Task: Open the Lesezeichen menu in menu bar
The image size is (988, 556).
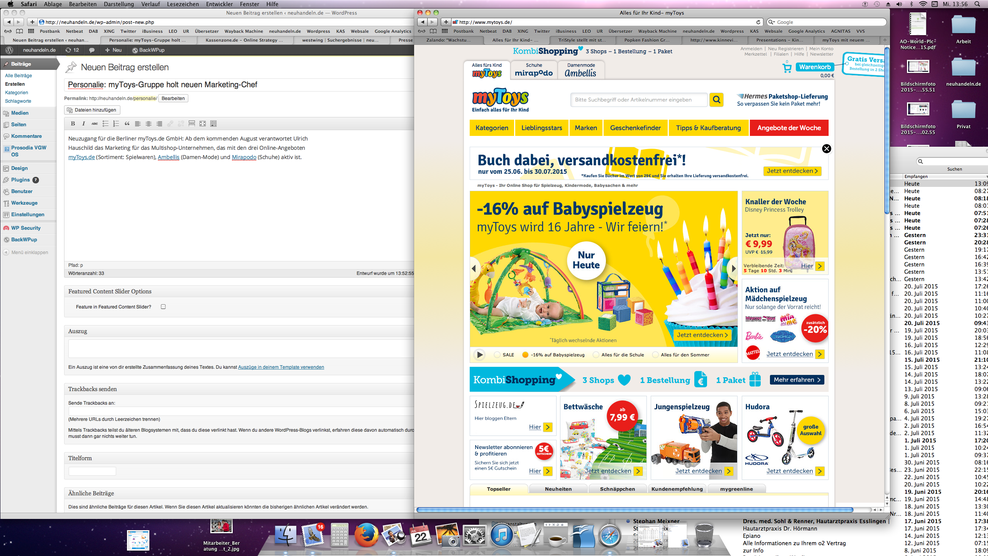Action: coord(182,4)
